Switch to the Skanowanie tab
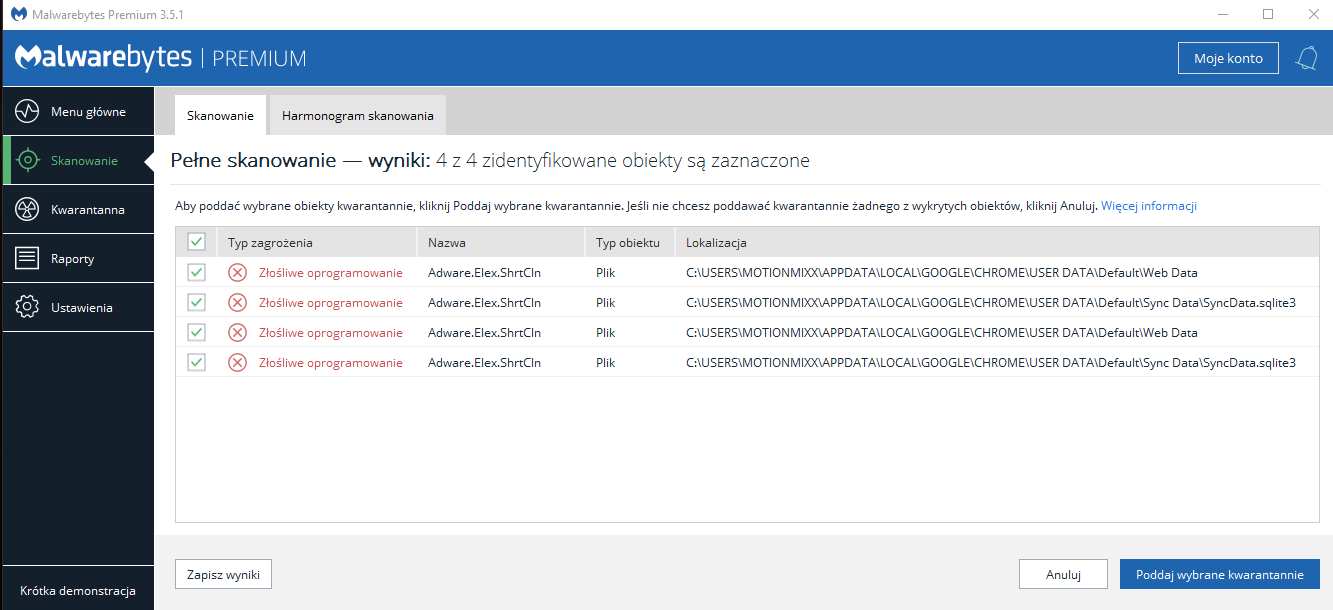This screenshot has height=610, width=1333. pos(220,115)
